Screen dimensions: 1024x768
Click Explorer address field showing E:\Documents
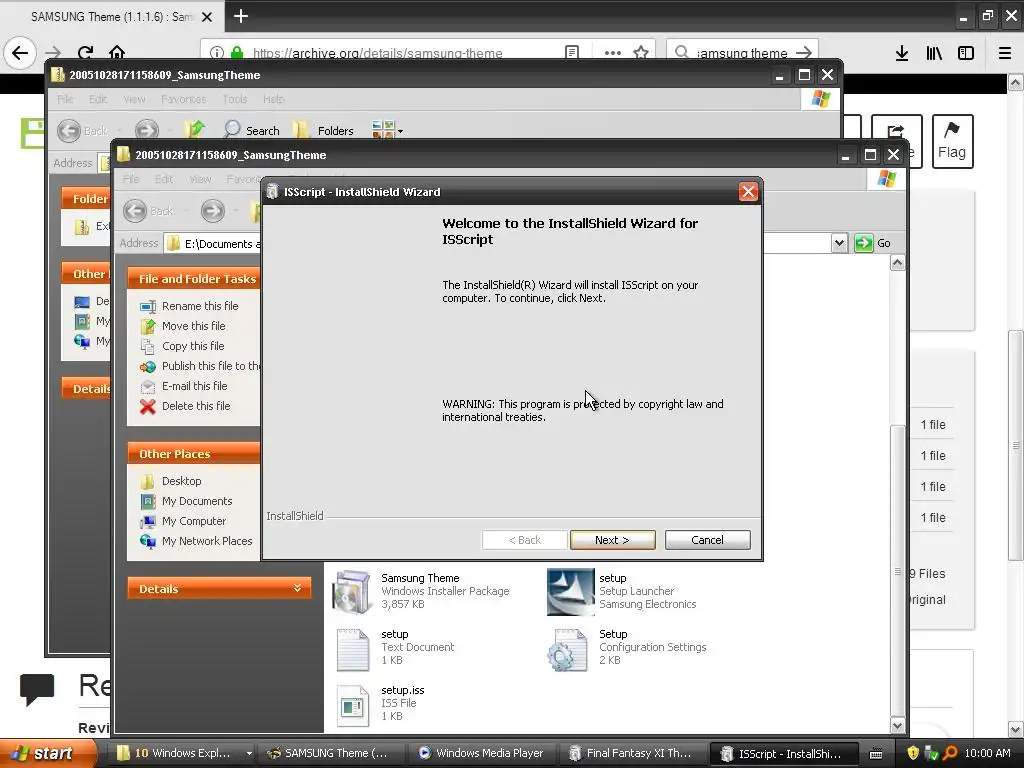pyautogui.click(x=212, y=244)
